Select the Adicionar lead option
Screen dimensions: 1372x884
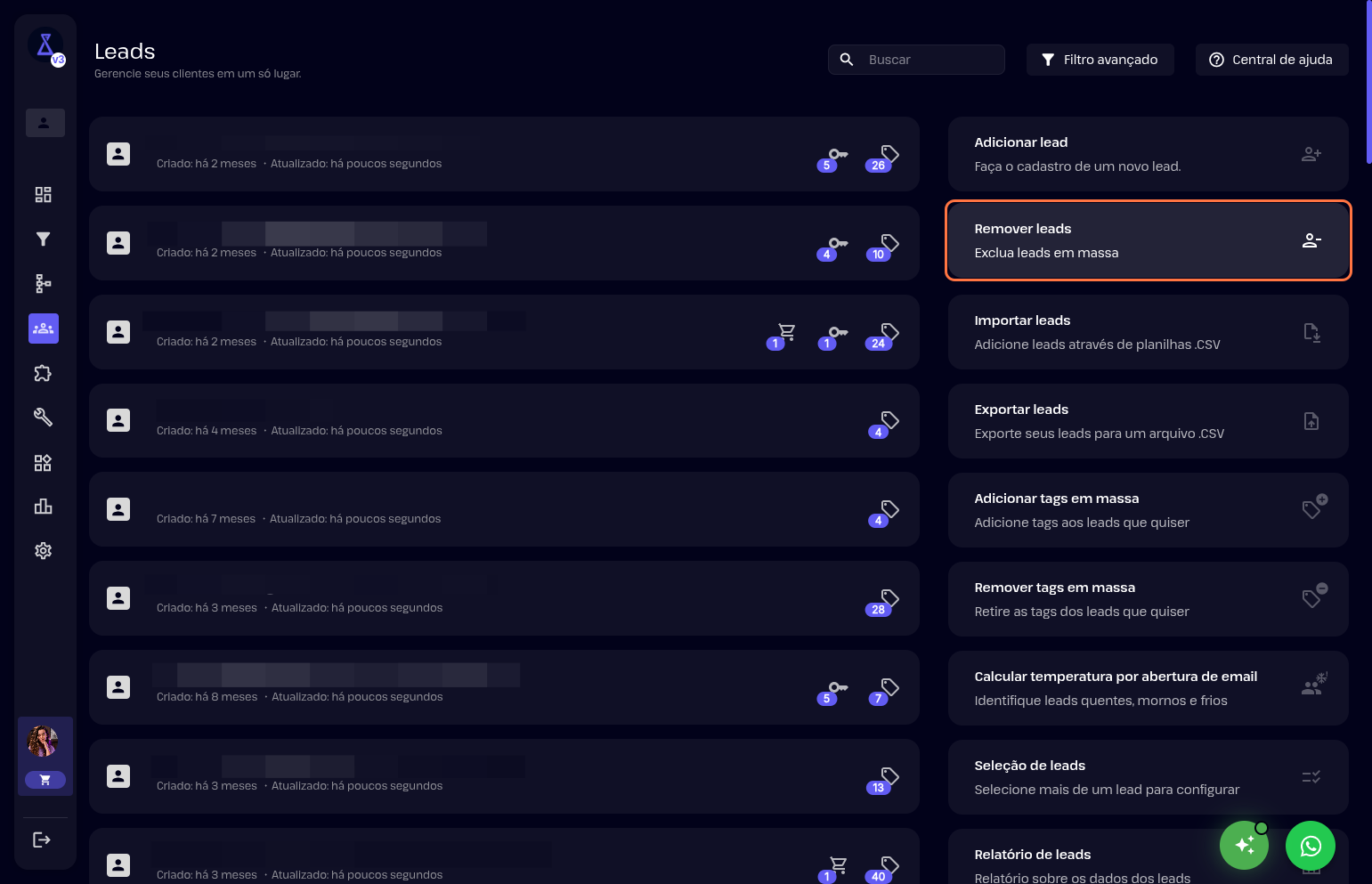pyautogui.click(x=1148, y=154)
